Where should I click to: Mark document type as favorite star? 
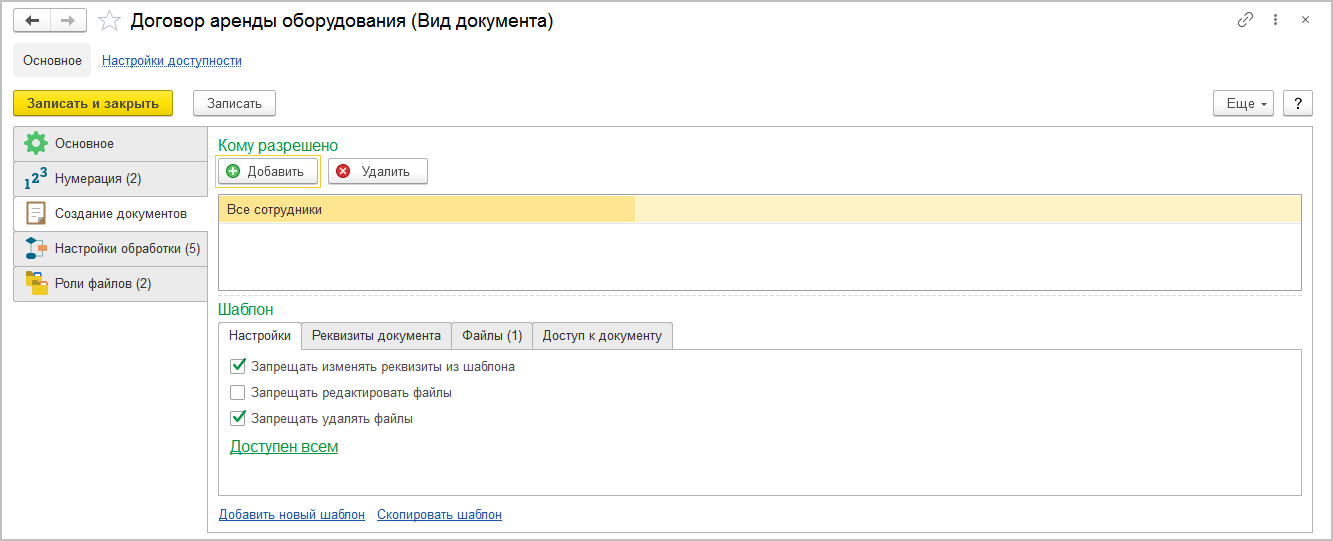pos(111,21)
